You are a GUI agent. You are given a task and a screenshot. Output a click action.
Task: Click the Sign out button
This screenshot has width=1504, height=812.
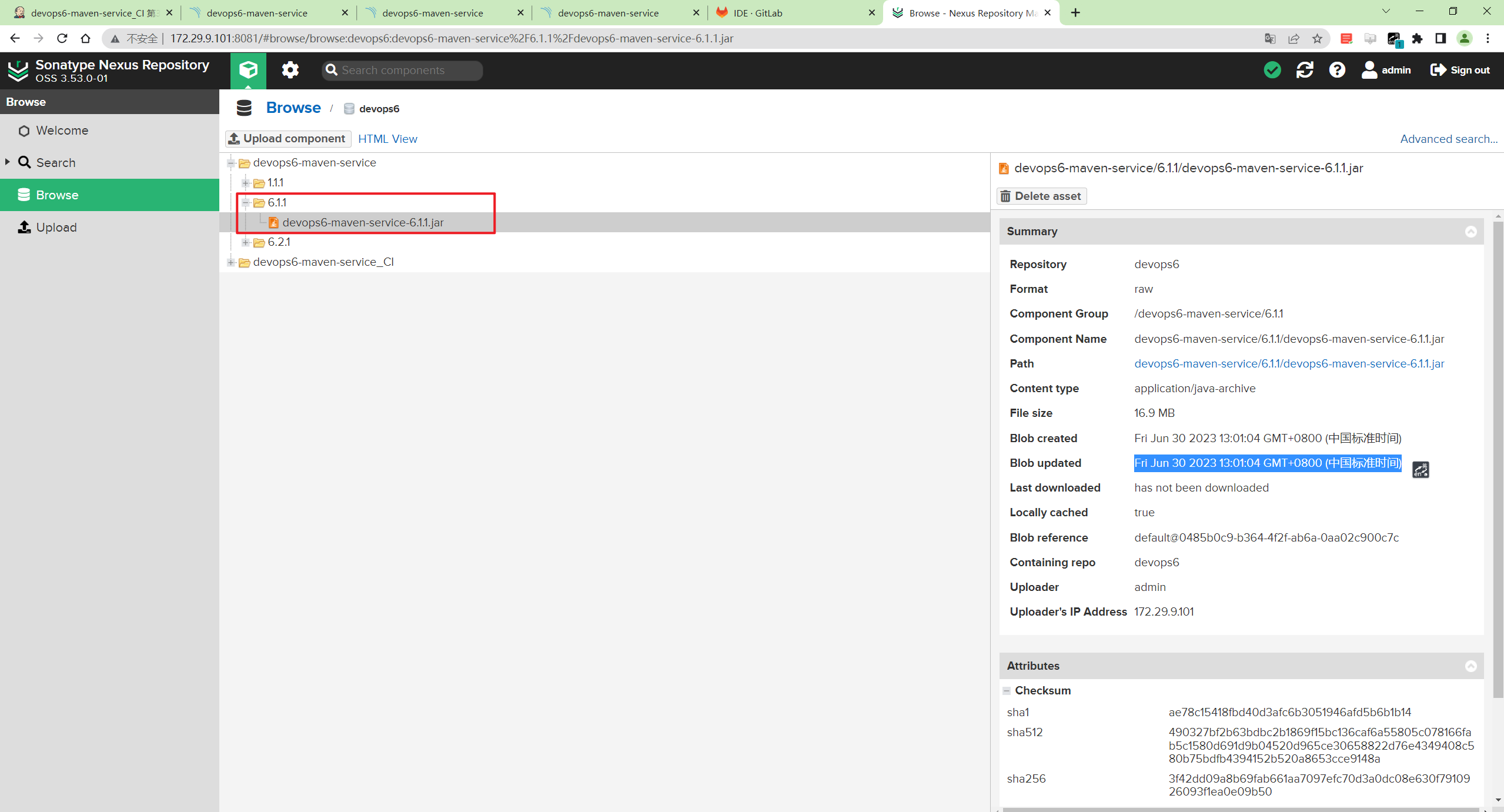[x=1460, y=70]
